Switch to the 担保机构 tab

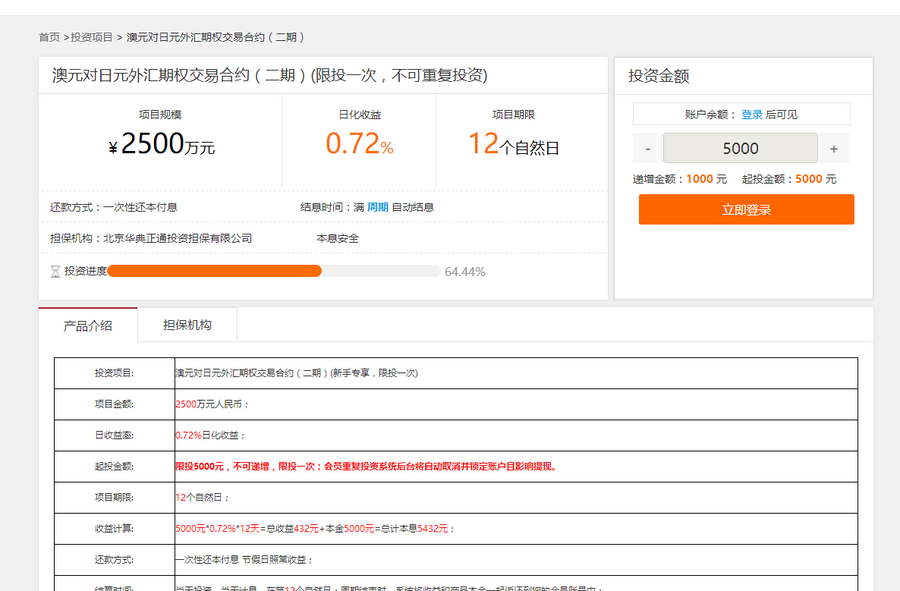click(186, 324)
